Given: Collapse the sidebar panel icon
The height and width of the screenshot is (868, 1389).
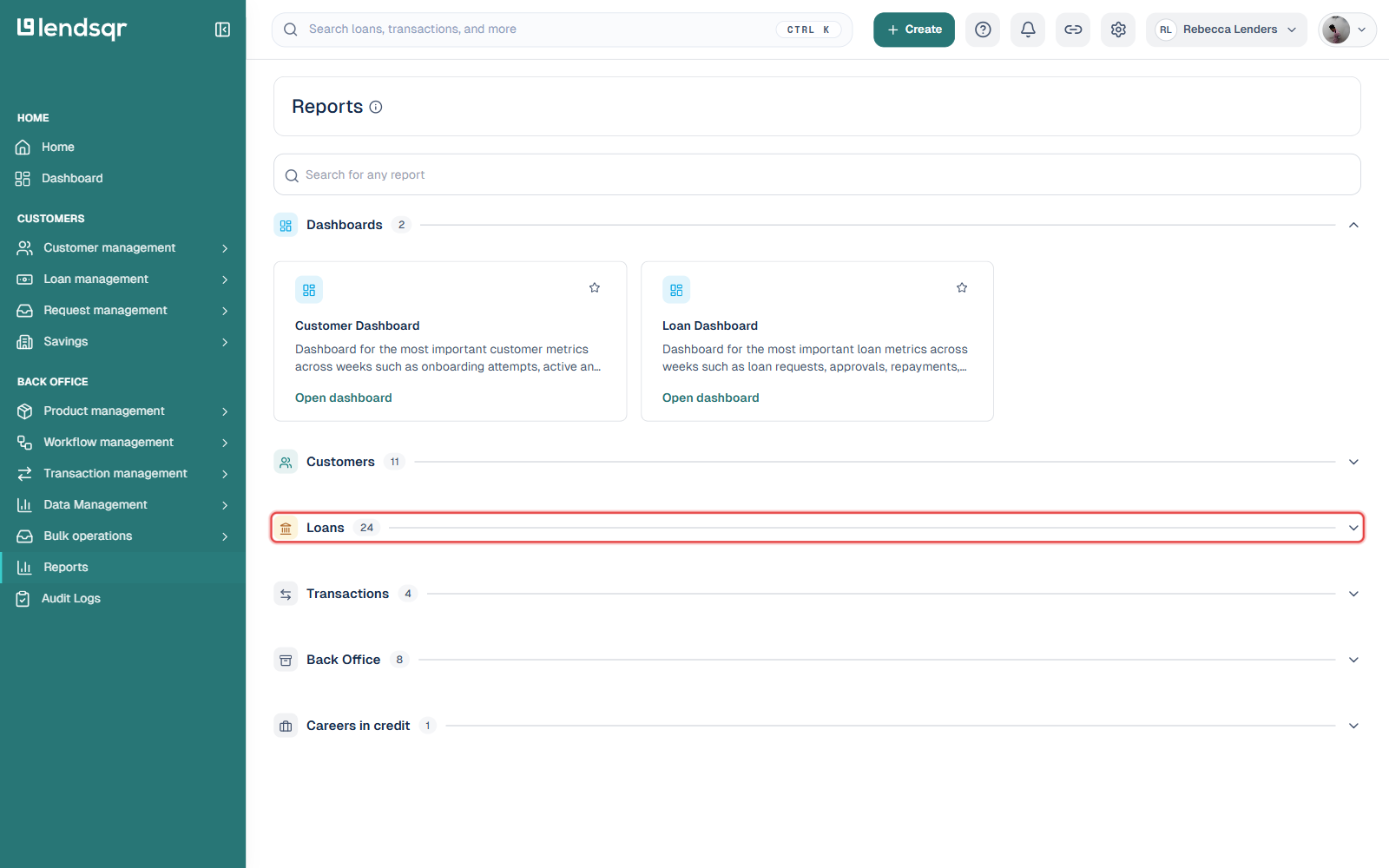Looking at the screenshot, I should coord(222,30).
